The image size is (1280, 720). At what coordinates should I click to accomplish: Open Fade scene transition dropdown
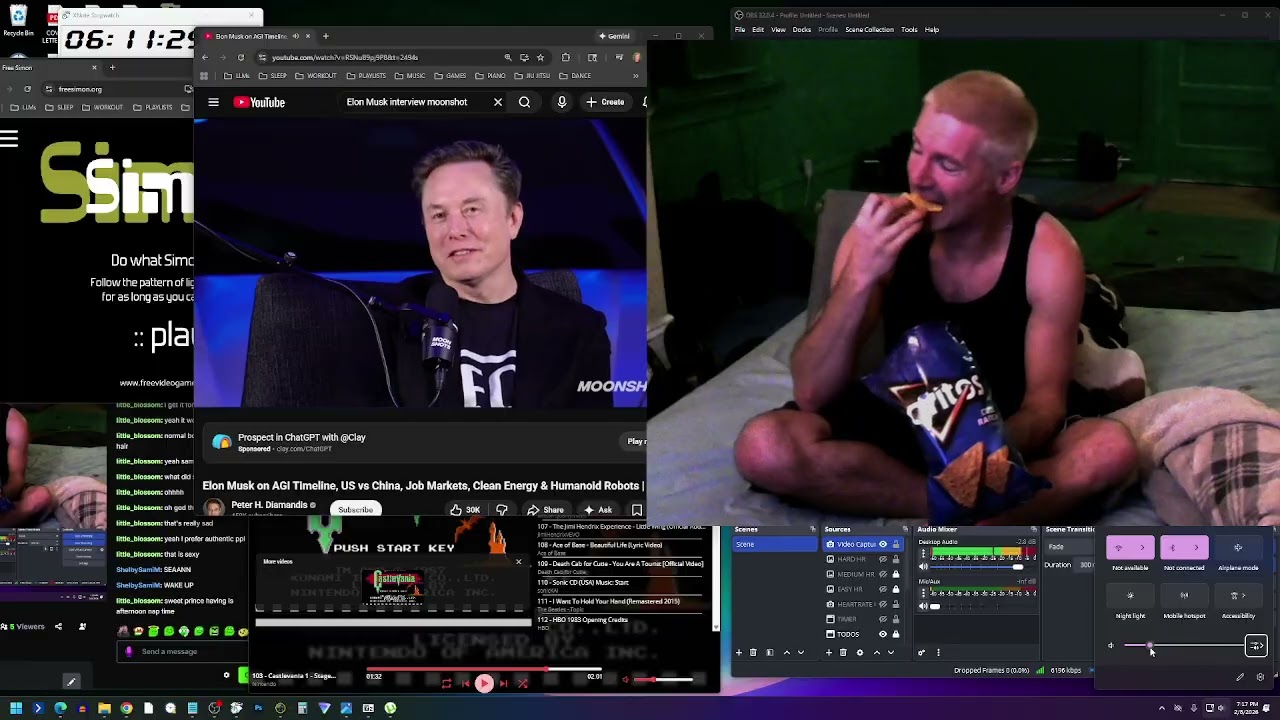click(x=1069, y=547)
